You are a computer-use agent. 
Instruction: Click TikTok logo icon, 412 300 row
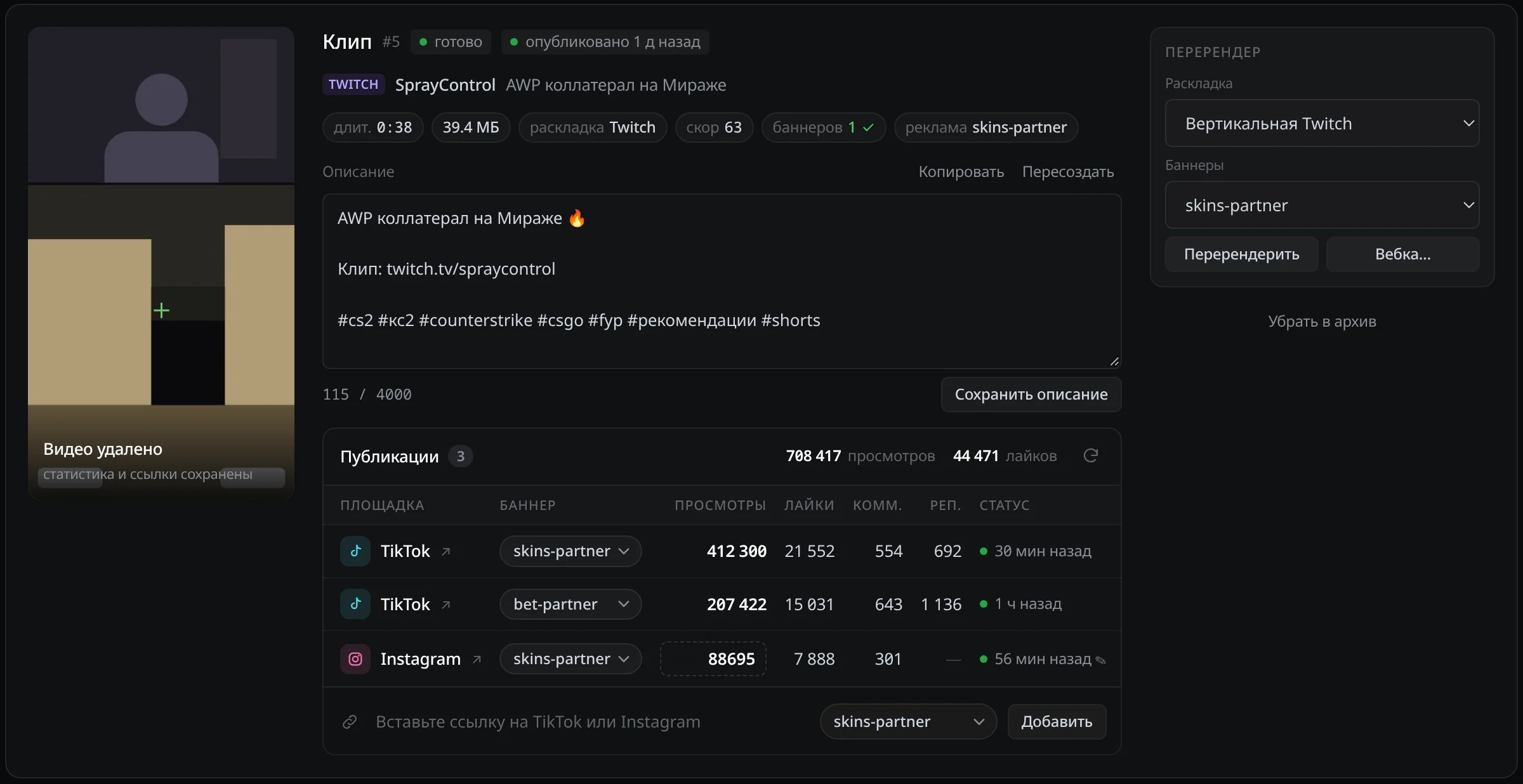355,551
